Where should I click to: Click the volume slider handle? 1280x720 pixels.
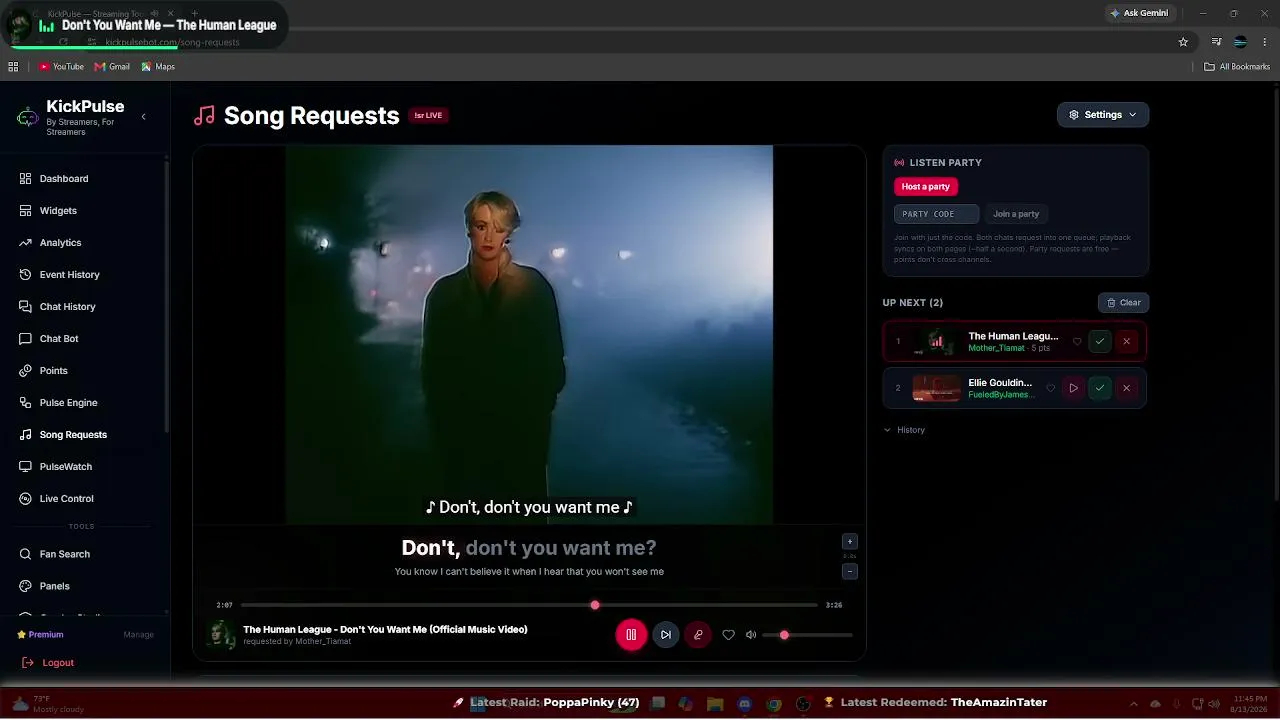click(784, 635)
